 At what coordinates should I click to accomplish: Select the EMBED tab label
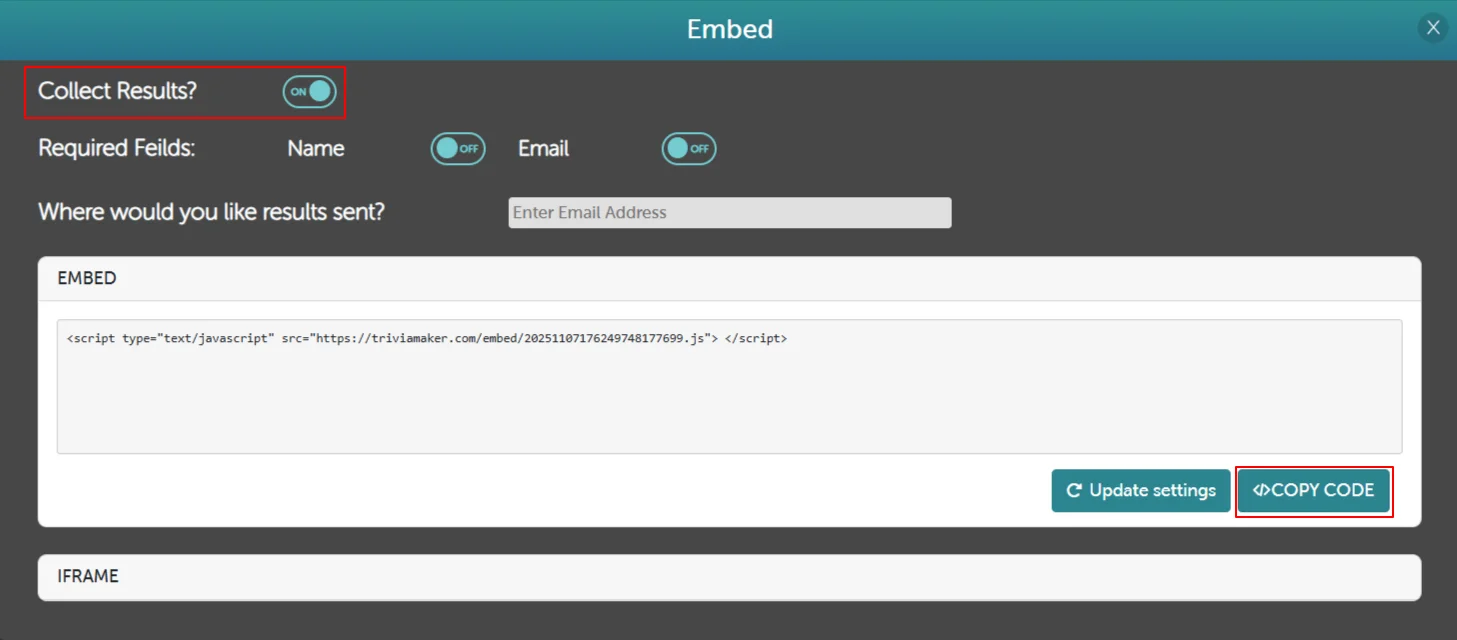86,278
